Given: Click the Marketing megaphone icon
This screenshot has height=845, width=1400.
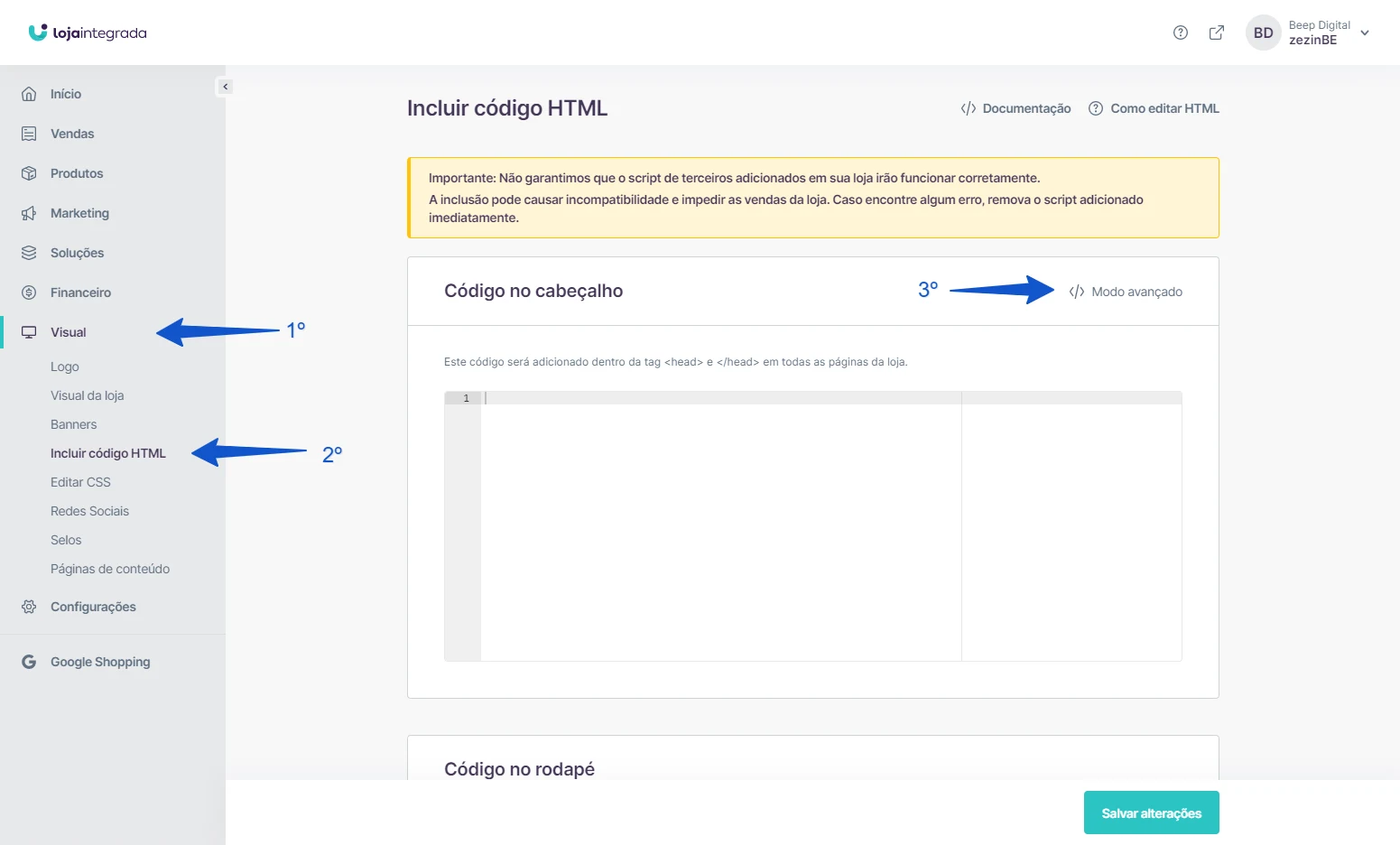Looking at the screenshot, I should (x=29, y=213).
